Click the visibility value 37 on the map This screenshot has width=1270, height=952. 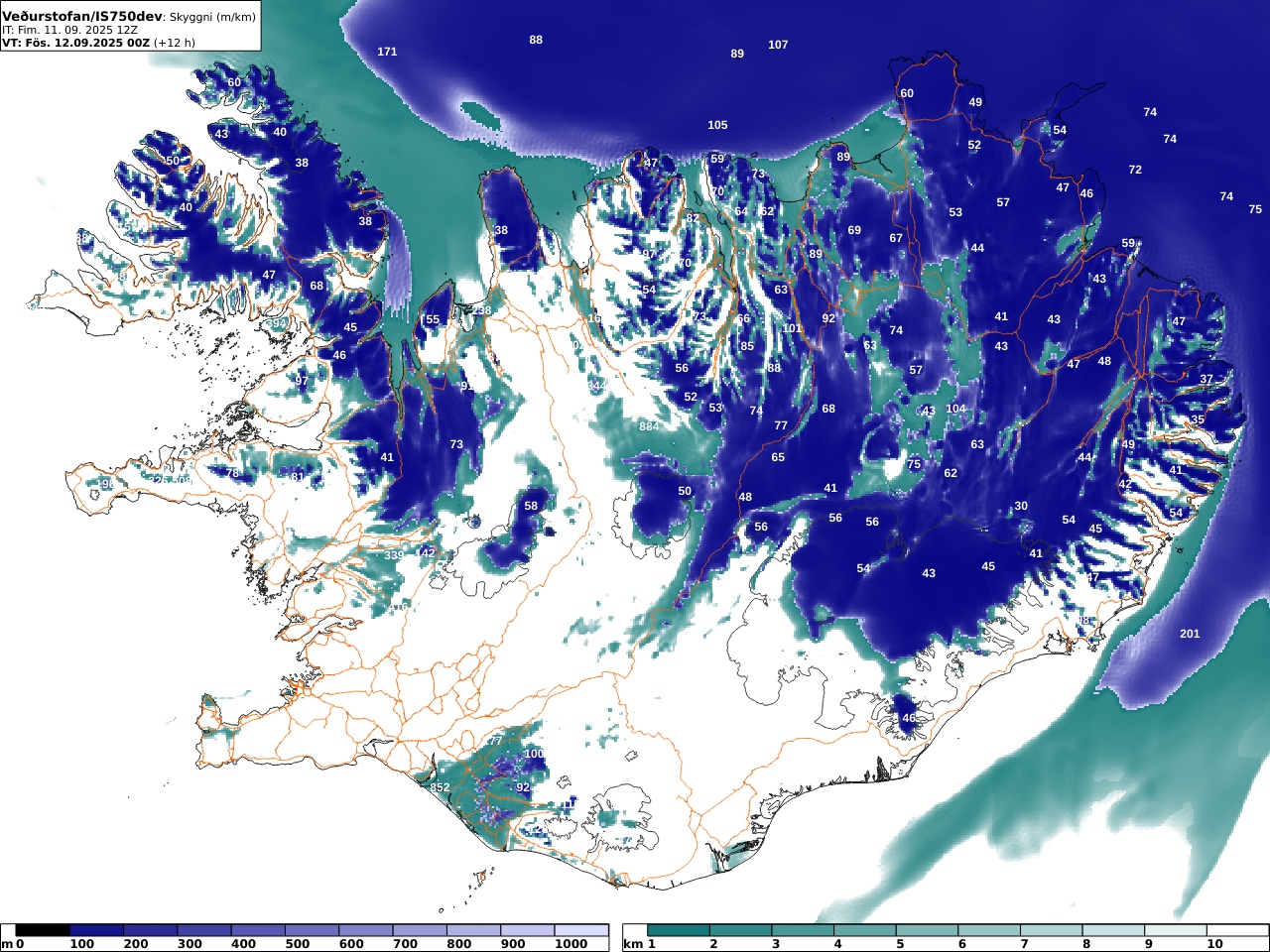(1206, 380)
